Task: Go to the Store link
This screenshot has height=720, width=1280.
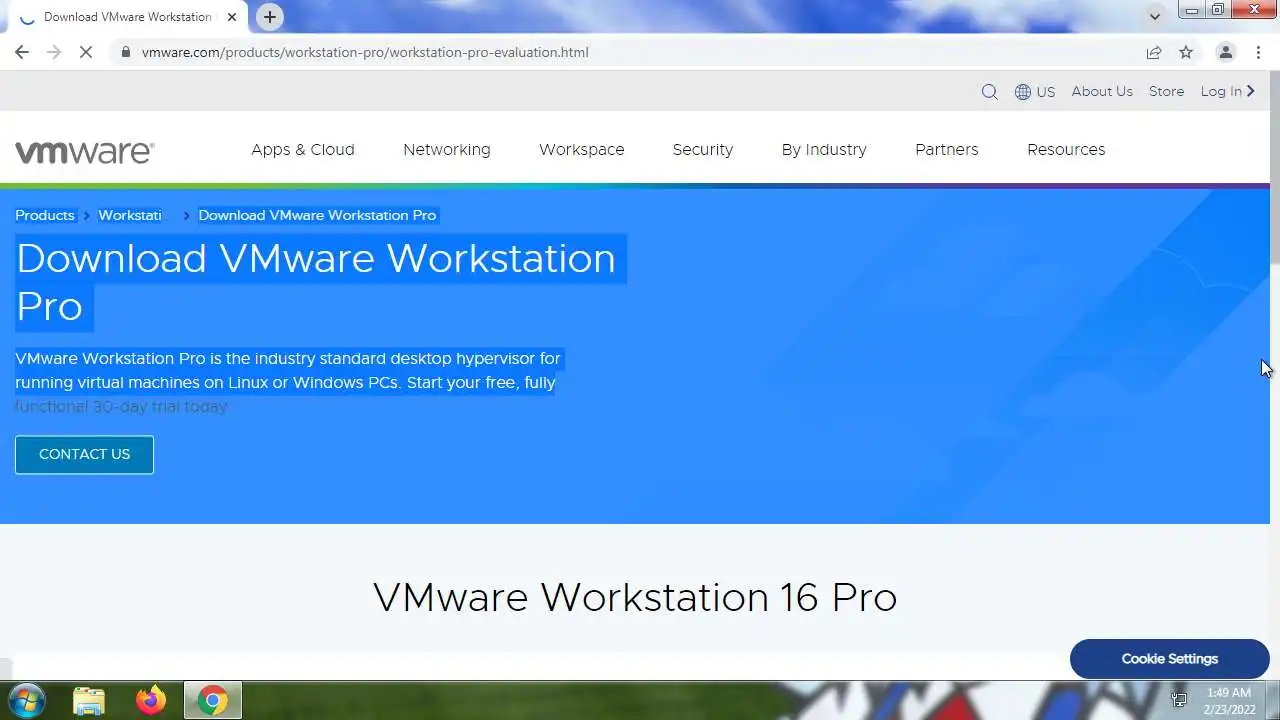Action: point(1166,91)
